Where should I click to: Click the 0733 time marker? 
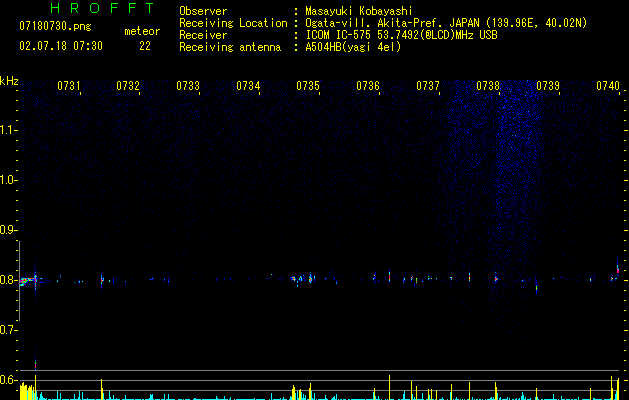[x=188, y=85]
